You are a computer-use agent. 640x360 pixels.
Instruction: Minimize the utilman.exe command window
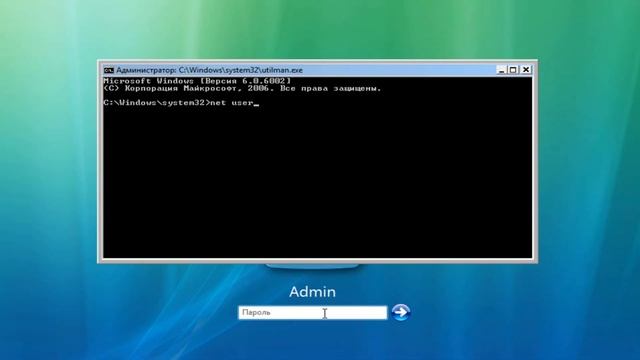point(501,70)
